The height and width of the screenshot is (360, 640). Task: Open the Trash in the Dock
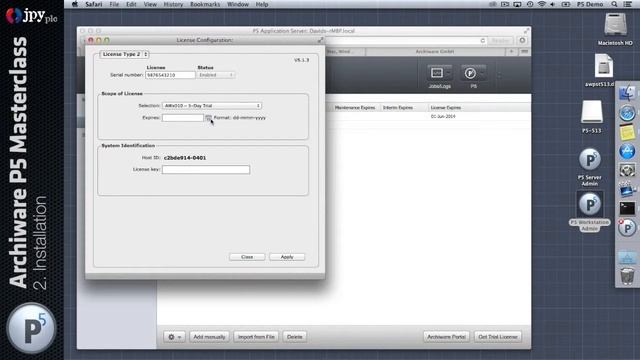[627, 276]
